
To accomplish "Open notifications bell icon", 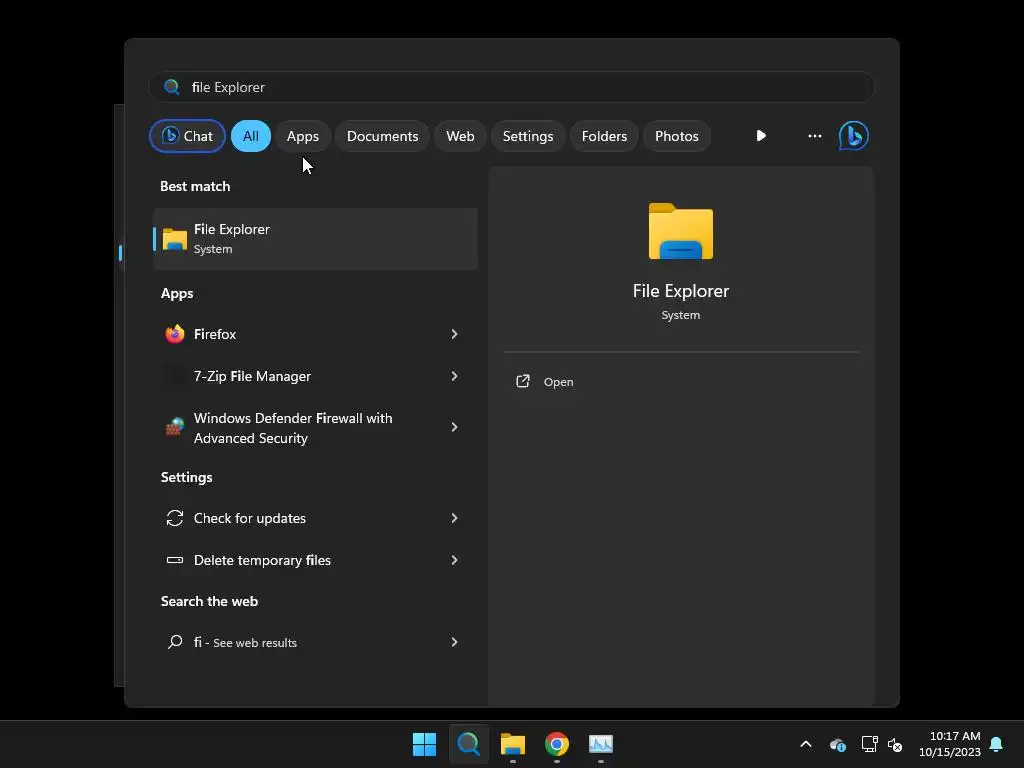I will 996,744.
